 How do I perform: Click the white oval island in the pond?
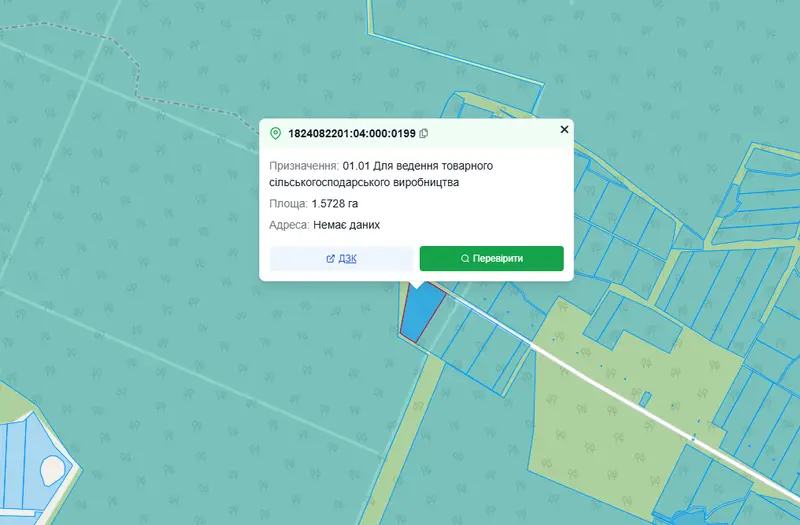pyautogui.click(x=52, y=470)
